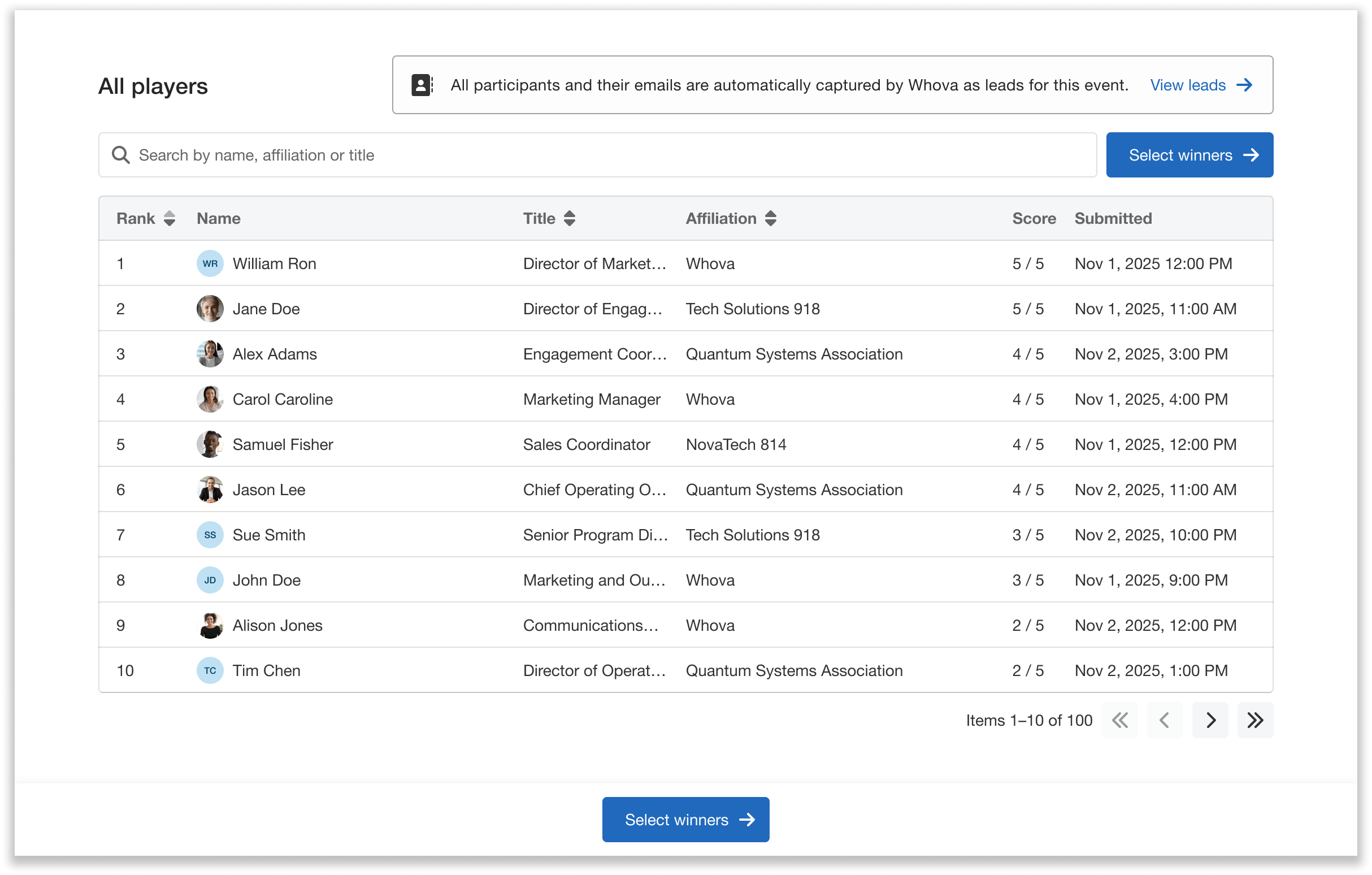Image resolution: width=1372 pixels, height=875 pixels.
Task: Click the magnifying glass search icon
Action: (x=121, y=154)
